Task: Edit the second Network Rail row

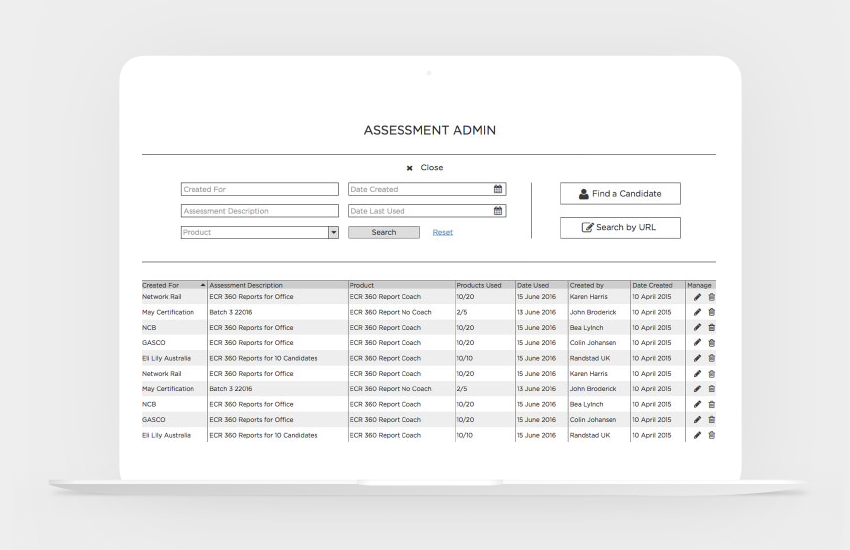Action: point(697,373)
